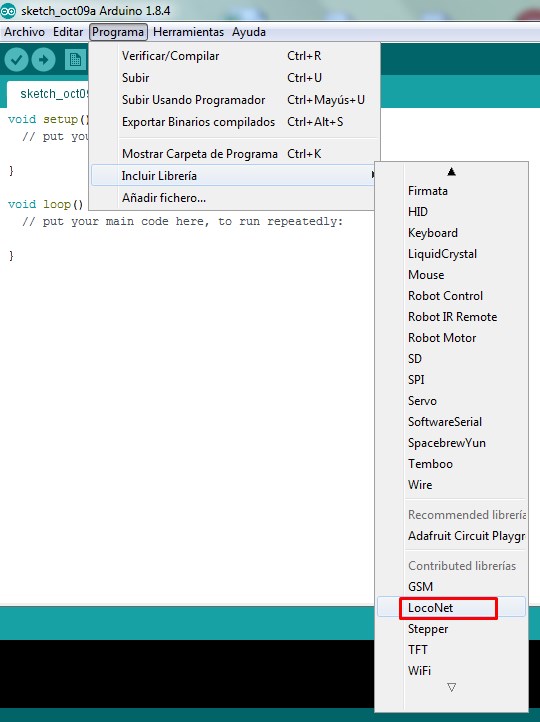
Task: Click the Verify checkmark toolbar icon
Action: point(16,60)
